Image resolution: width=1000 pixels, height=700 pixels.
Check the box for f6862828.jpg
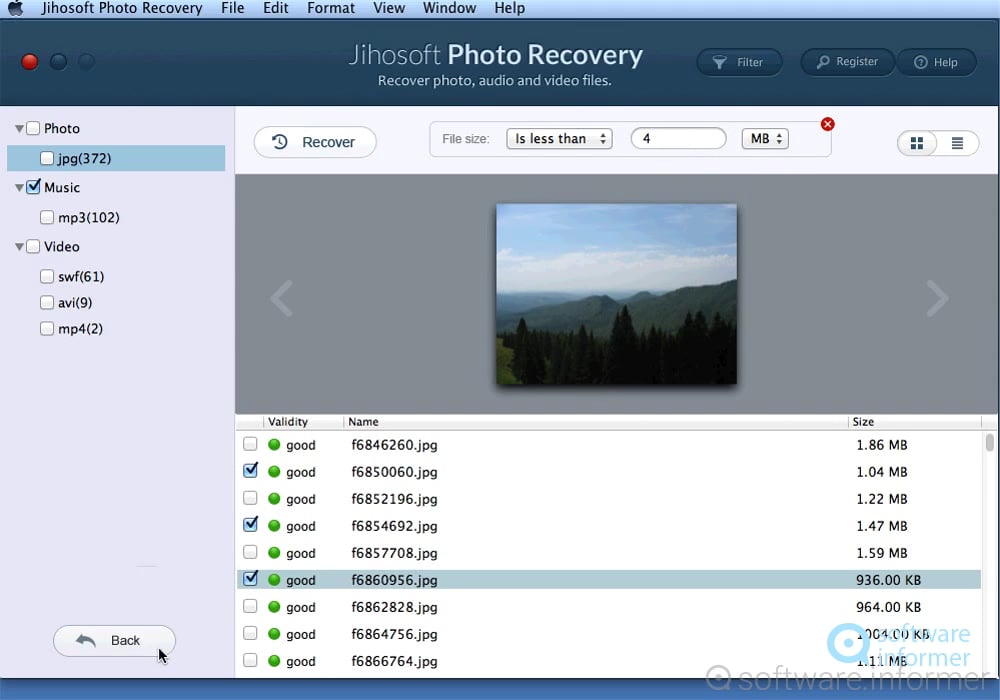coord(250,606)
